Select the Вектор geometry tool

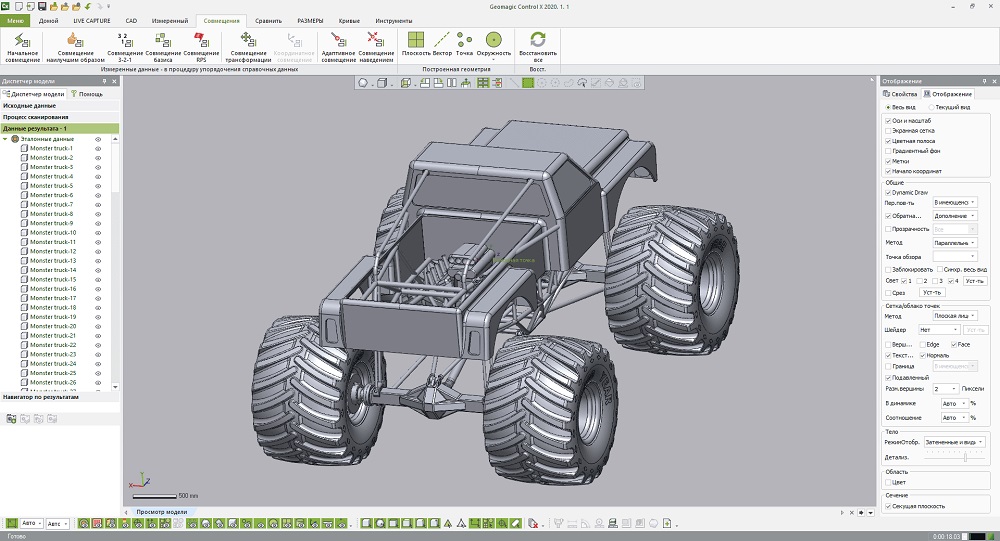point(441,44)
